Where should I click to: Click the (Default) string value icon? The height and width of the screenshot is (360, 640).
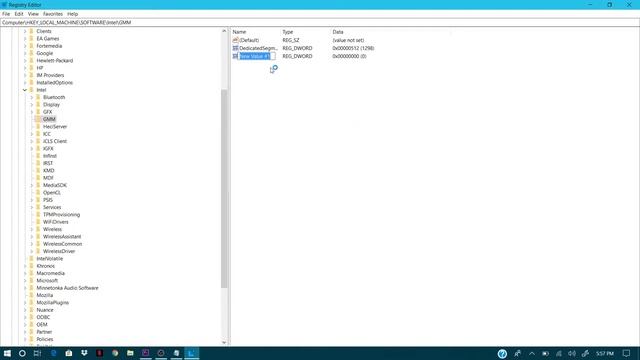click(x=235, y=40)
